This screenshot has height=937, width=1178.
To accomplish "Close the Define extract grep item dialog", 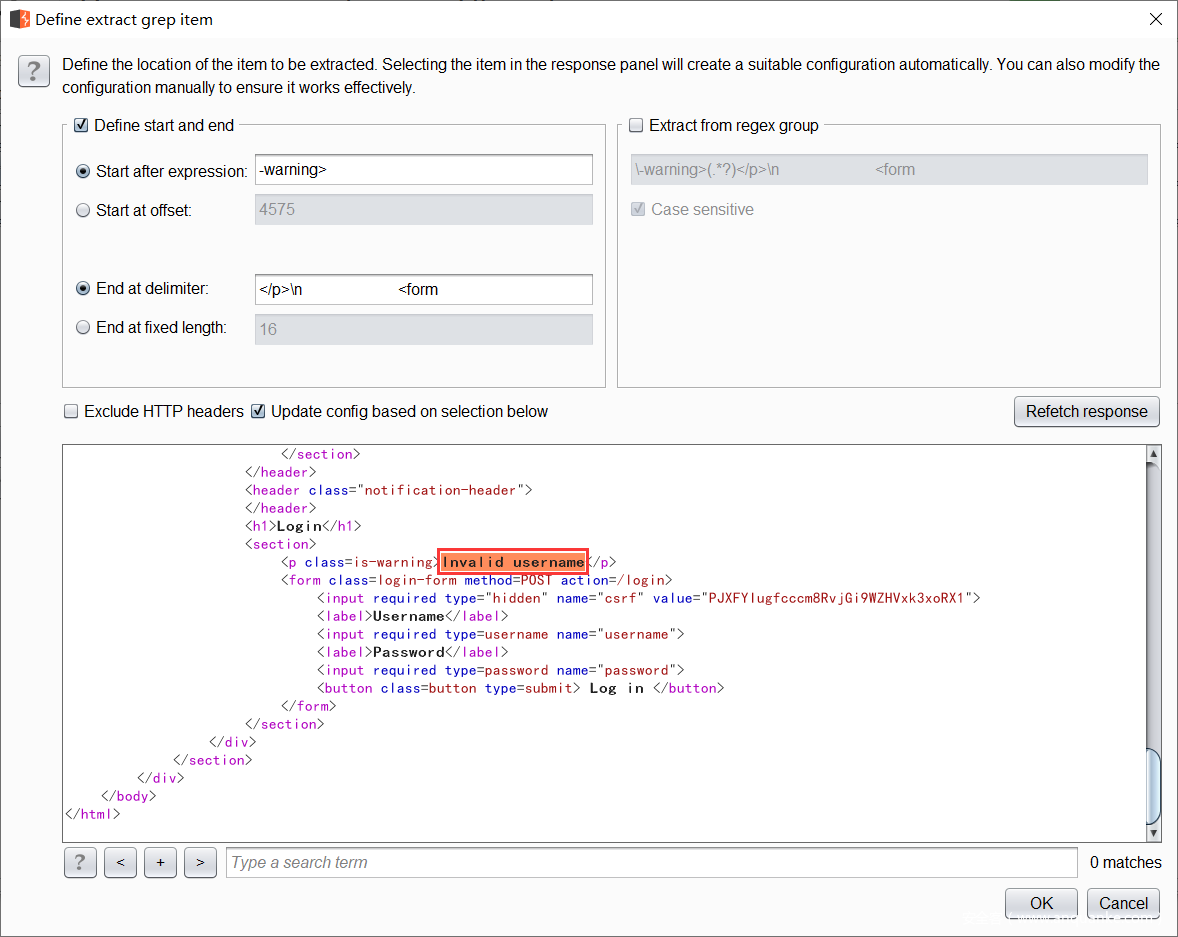I will (1155, 19).
